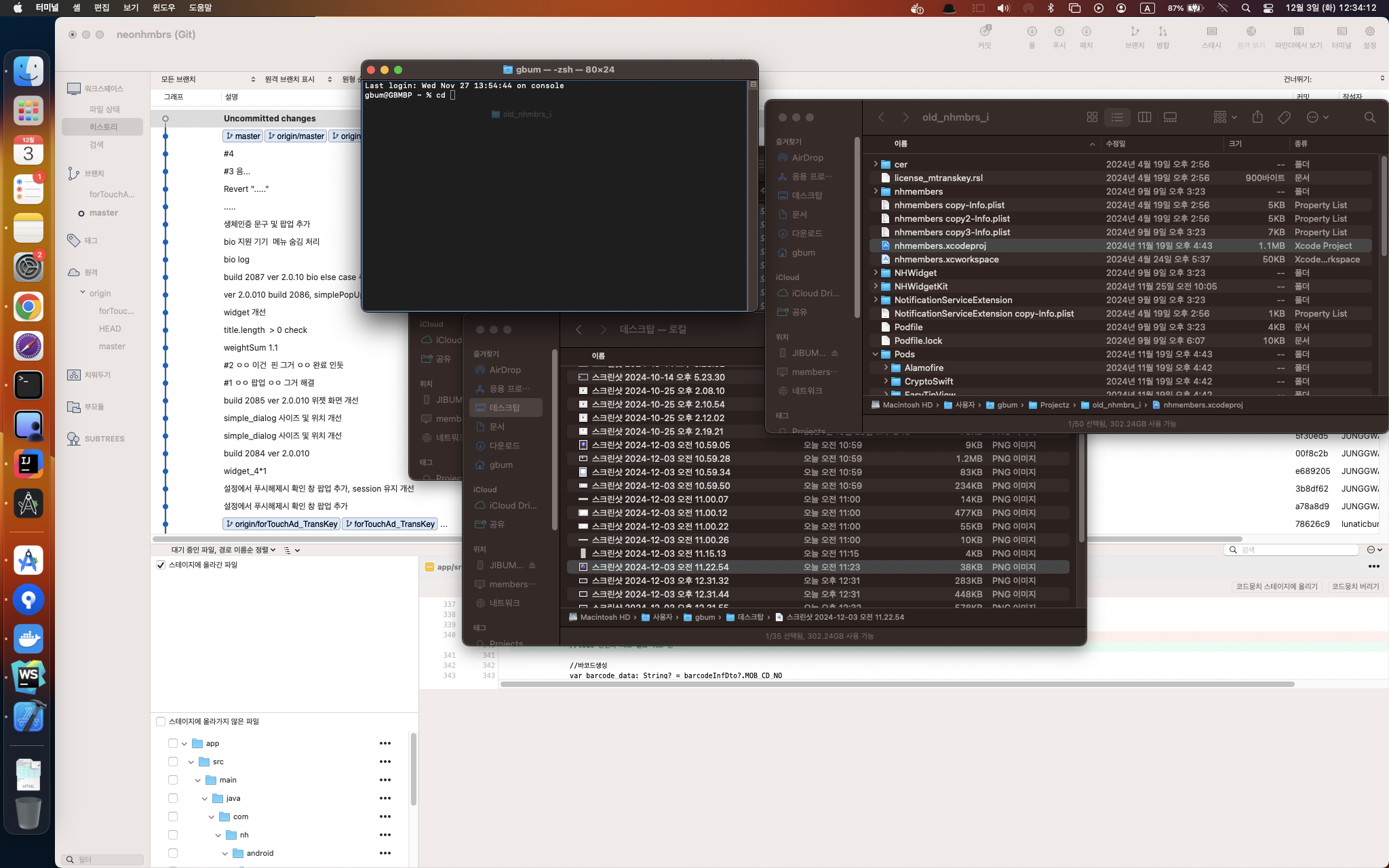Uncheck the staged files (스테이지에 올라간 파일) checkbox
This screenshot has width=1389, height=868.
click(x=161, y=565)
